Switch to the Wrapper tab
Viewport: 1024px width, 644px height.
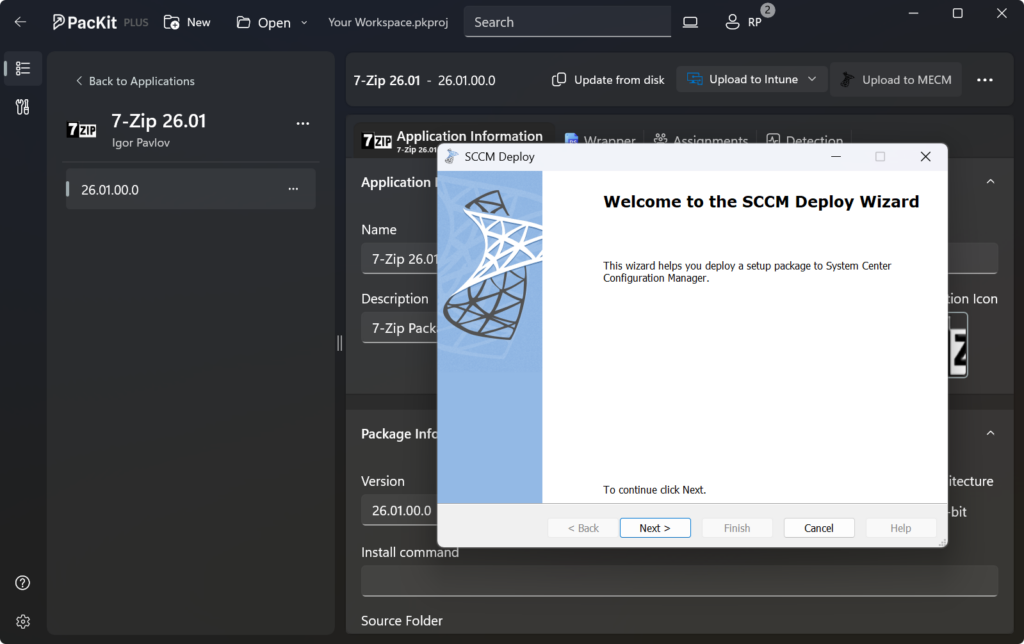[x=600, y=140]
